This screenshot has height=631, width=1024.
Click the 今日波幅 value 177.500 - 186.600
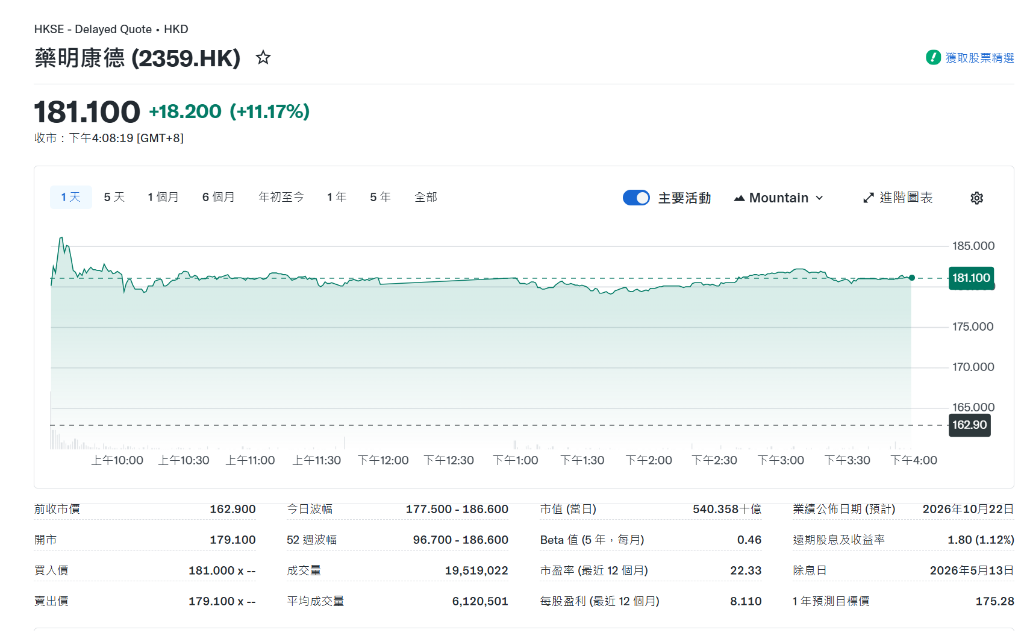456,509
